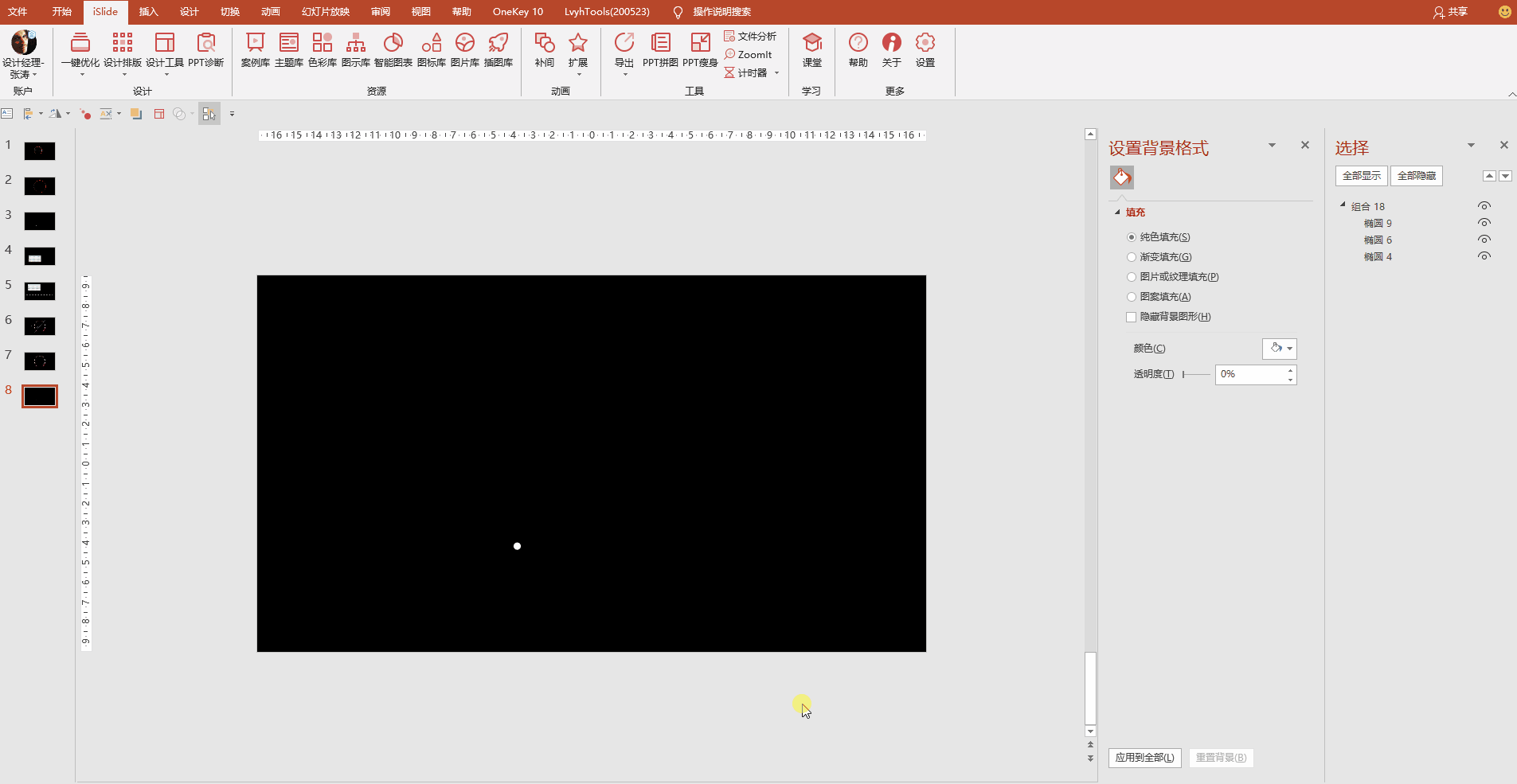Open iSlide 设置 settings
The height and width of the screenshot is (784, 1517).
925,49
